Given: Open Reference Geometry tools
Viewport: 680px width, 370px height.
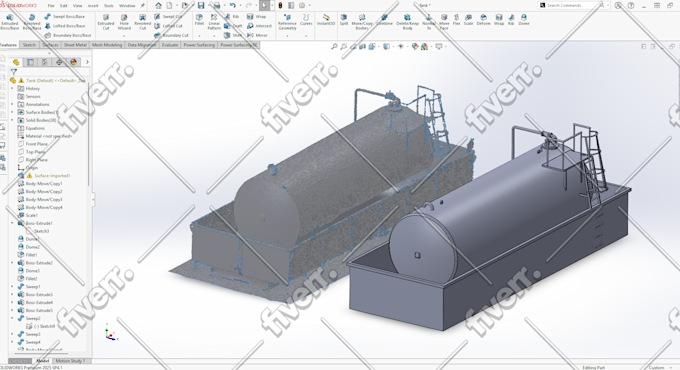Looking at the screenshot, I should (x=287, y=22).
